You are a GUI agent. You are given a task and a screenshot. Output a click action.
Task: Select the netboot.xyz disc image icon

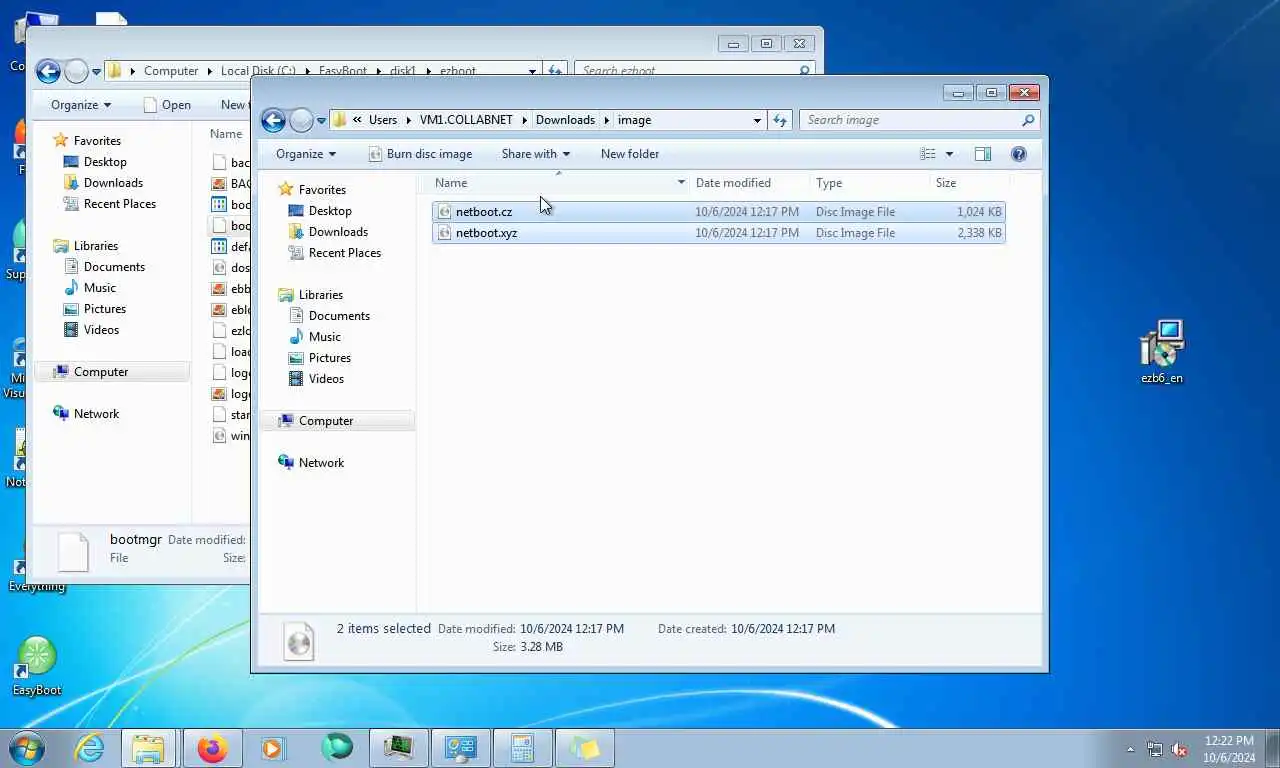[445, 233]
